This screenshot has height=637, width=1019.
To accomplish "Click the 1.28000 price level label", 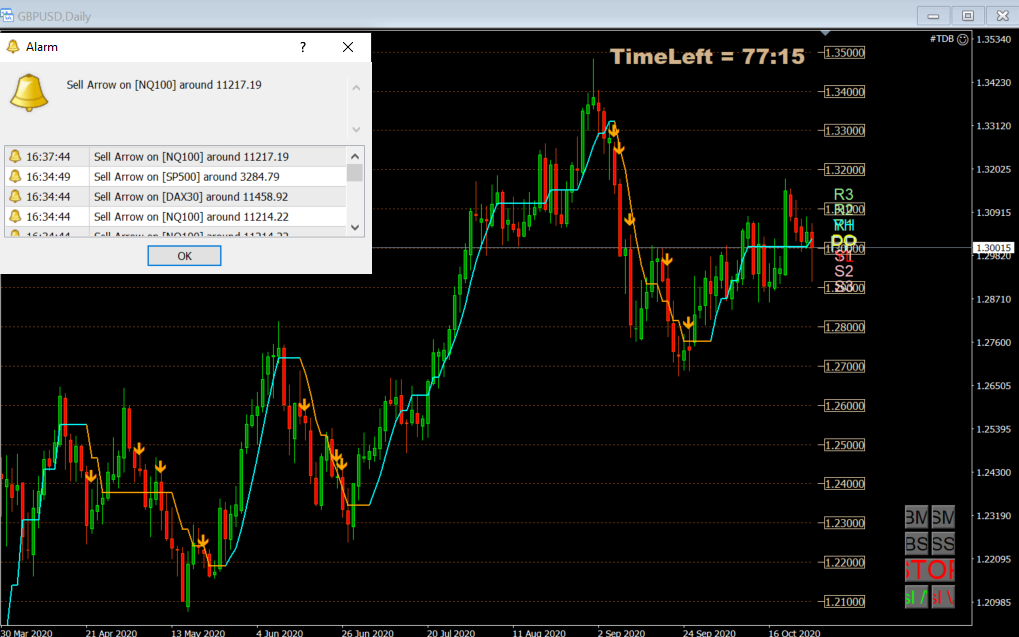I will (x=845, y=327).
